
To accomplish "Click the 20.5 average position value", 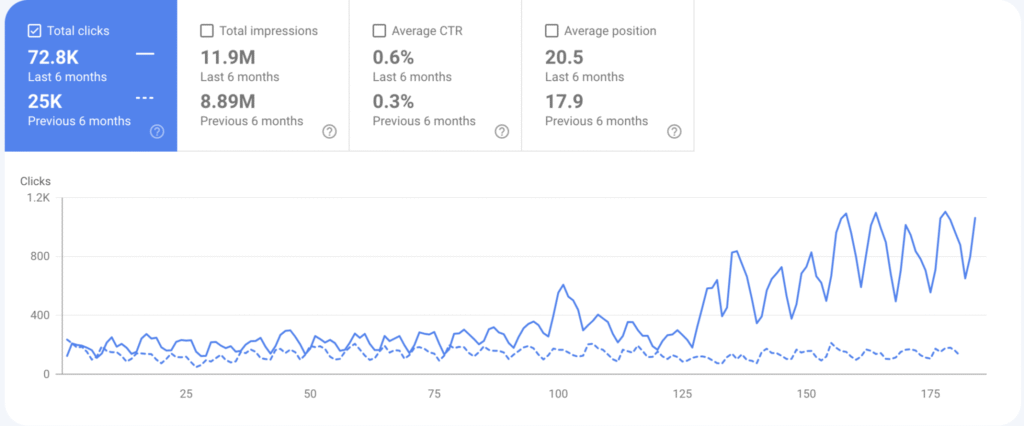I will pos(564,57).
